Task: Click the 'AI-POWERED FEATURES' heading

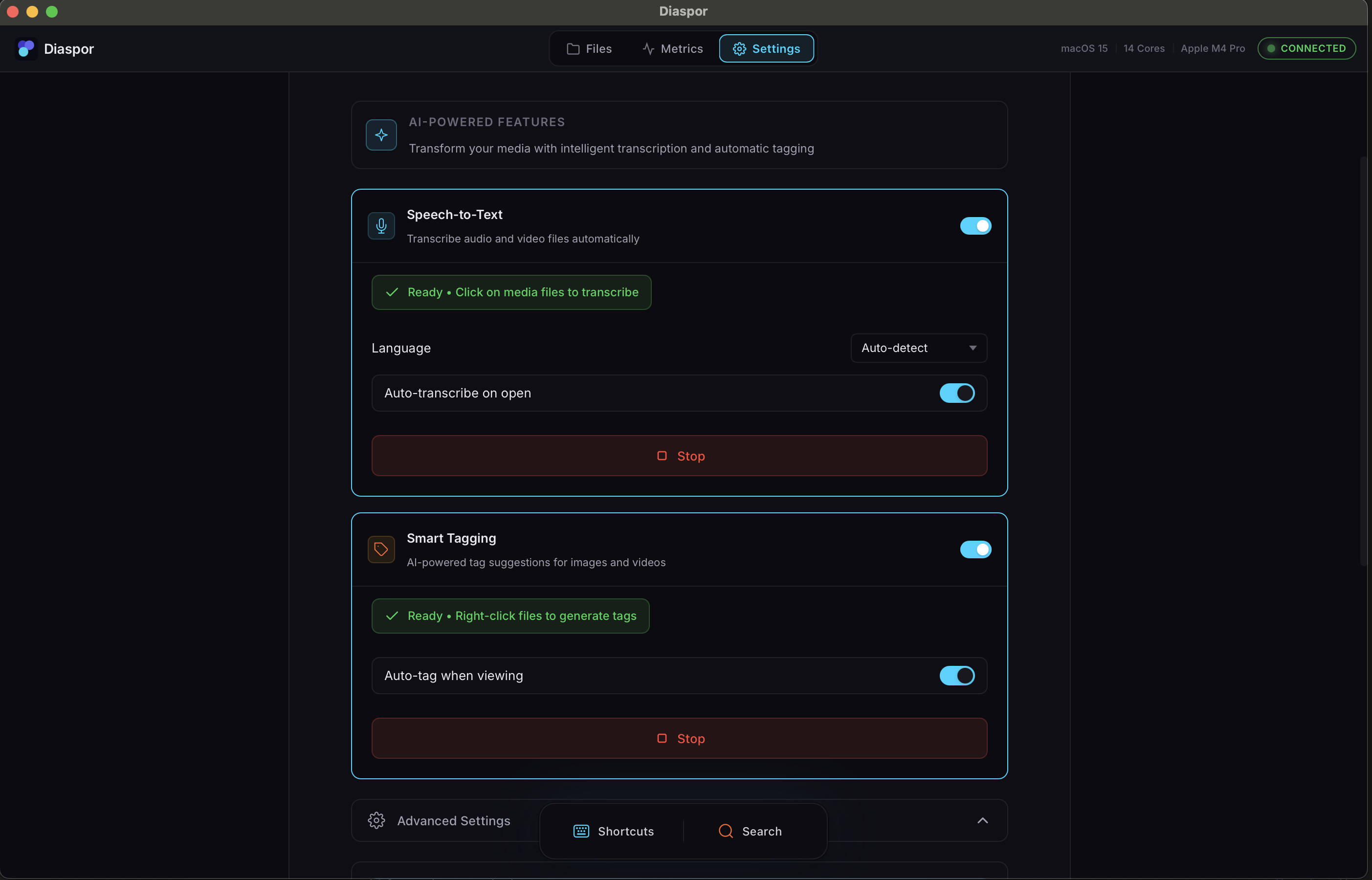Action: pos(487,122)
